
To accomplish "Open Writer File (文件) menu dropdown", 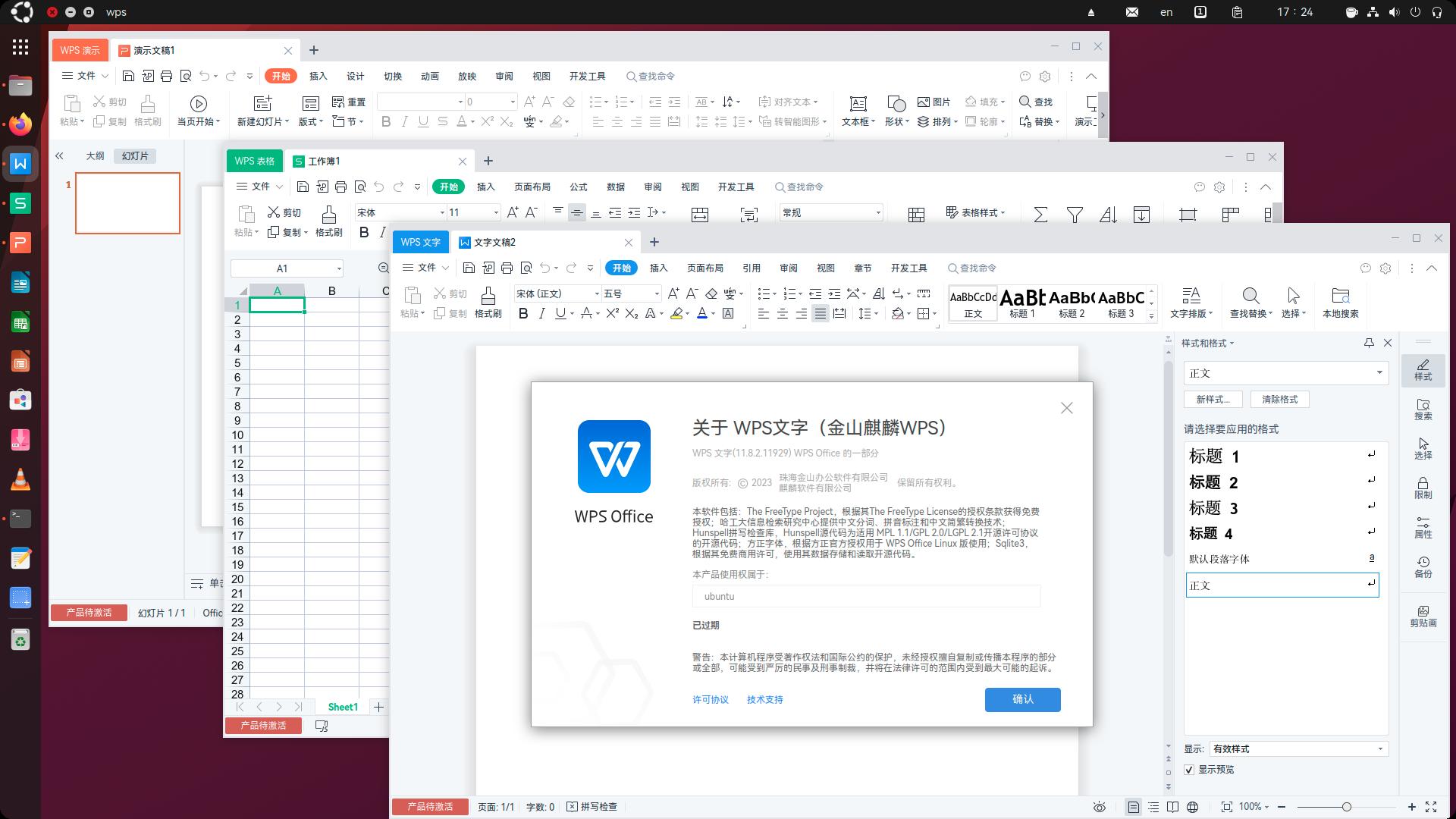I will point(426,268).
